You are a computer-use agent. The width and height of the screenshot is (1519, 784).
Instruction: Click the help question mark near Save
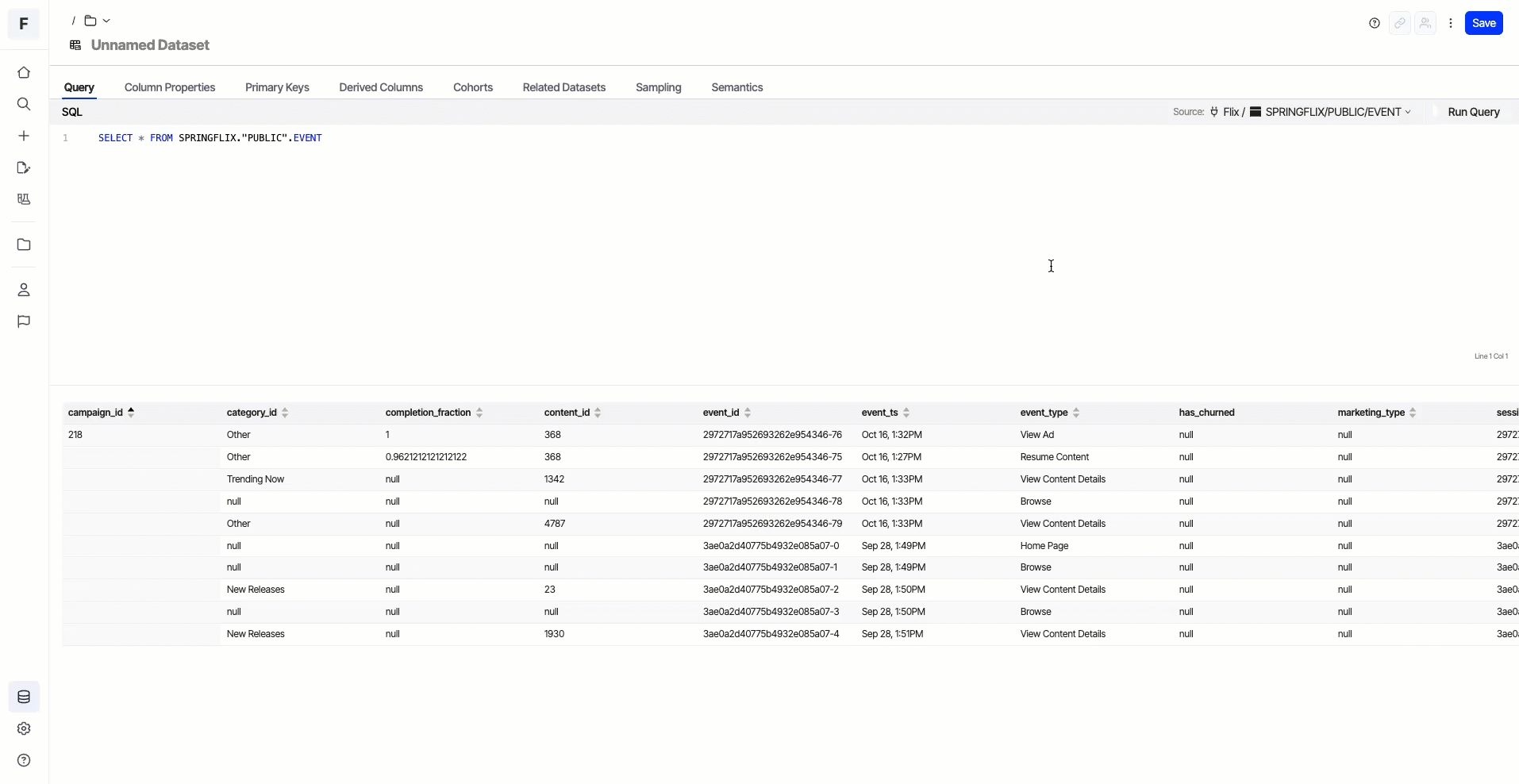click(1375, 24)
